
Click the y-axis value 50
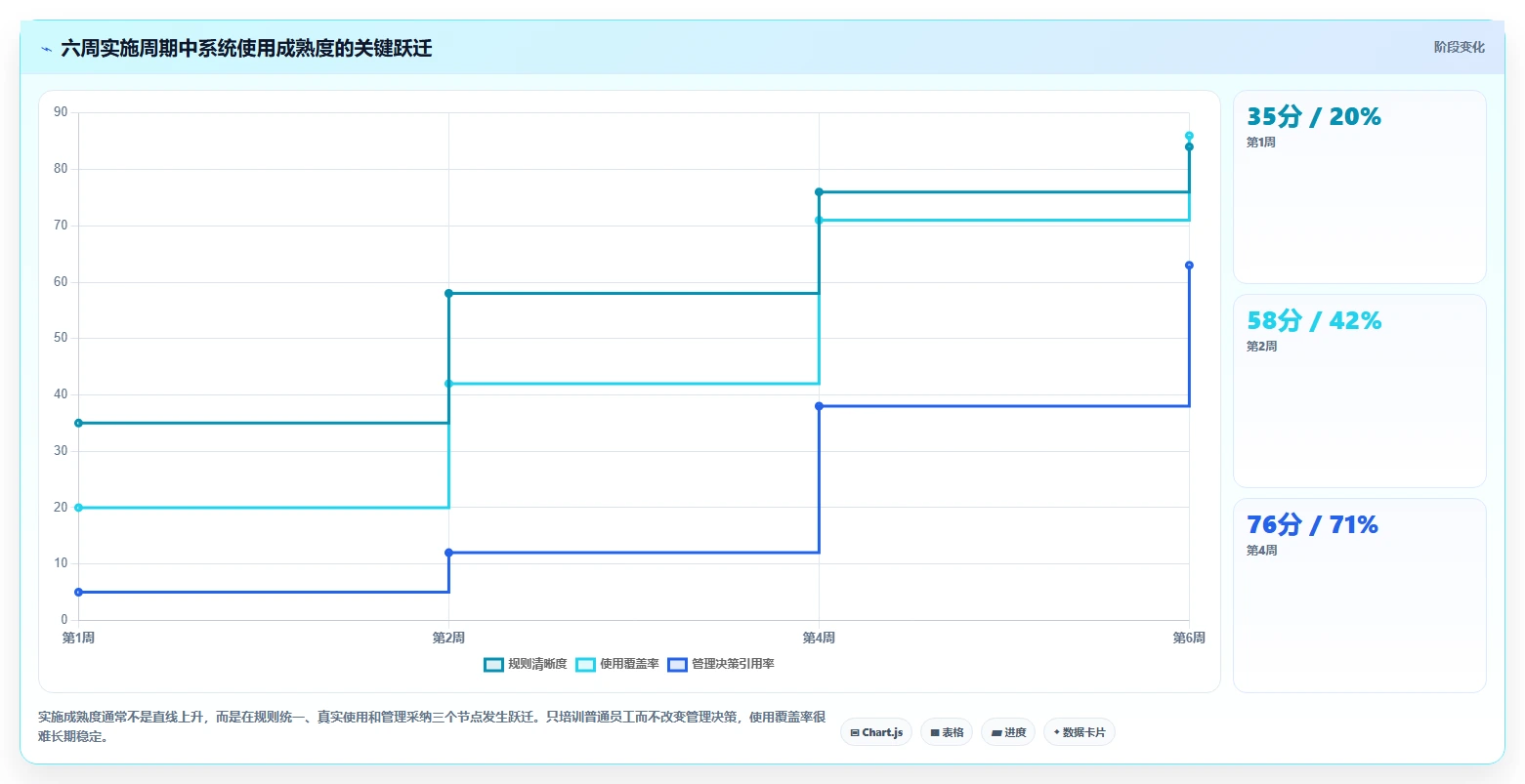[x=61, y=338]
